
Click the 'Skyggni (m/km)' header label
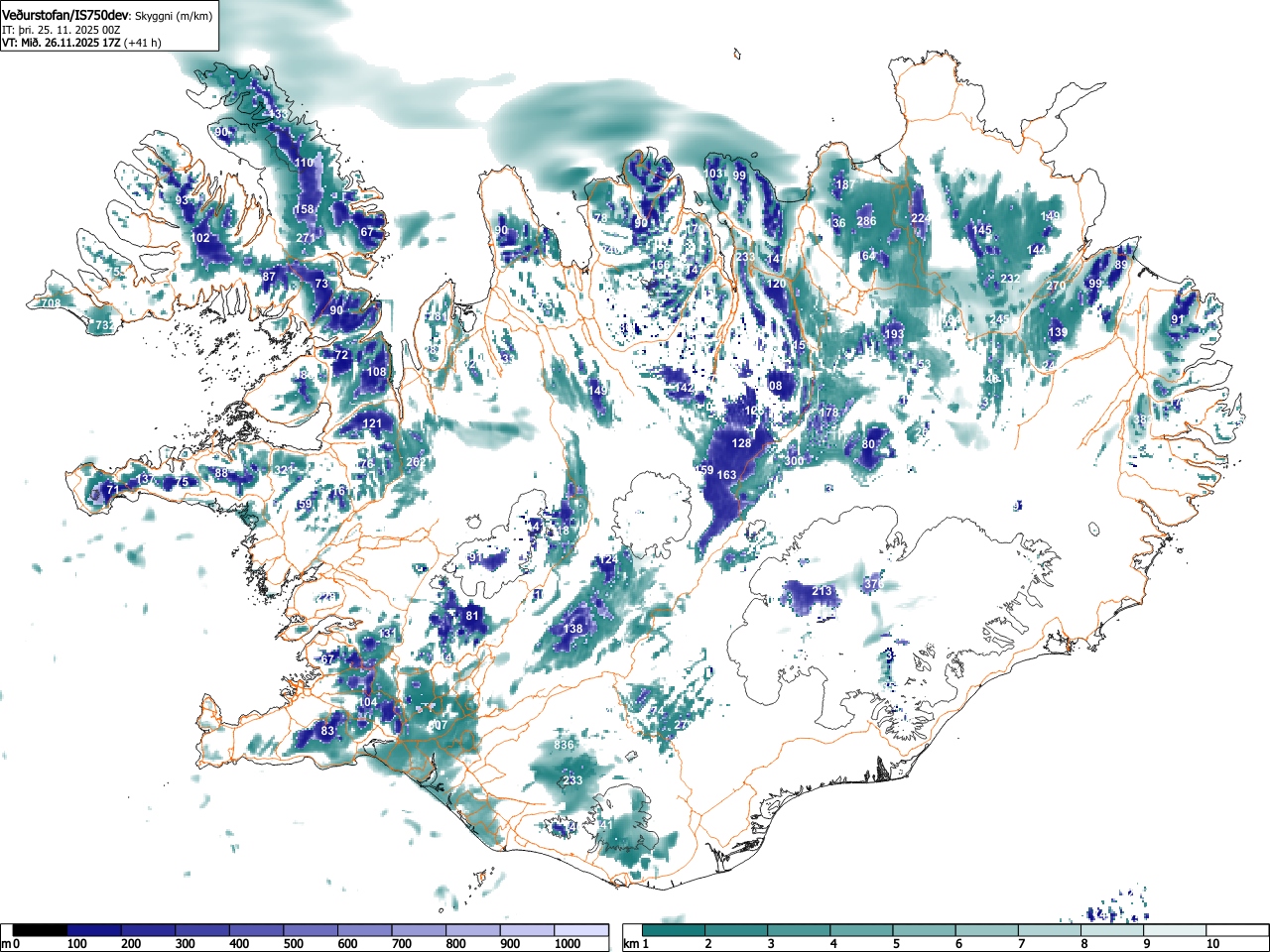coord(174,17)
